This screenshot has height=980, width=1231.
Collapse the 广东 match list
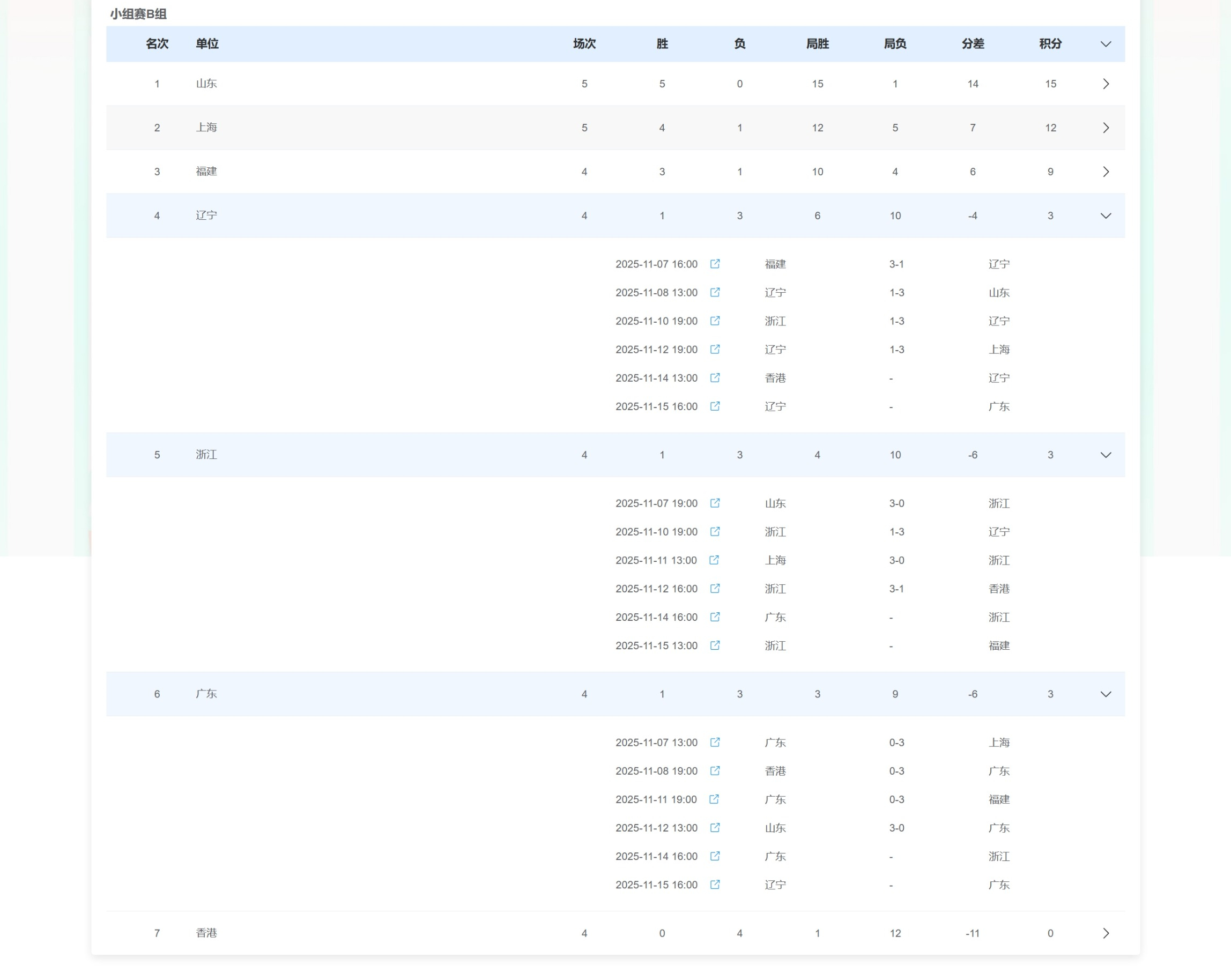(x=1106, y=694)
